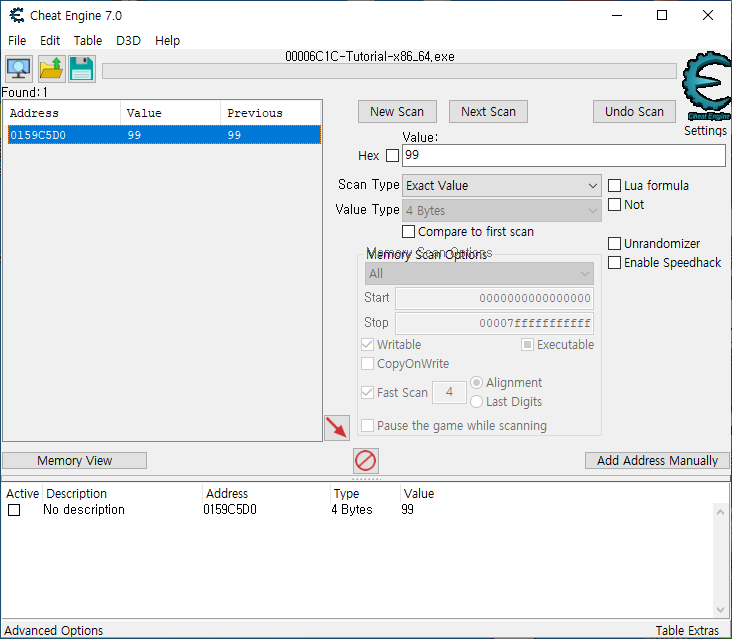Click the panel splitter grip dots

(366, 479)
